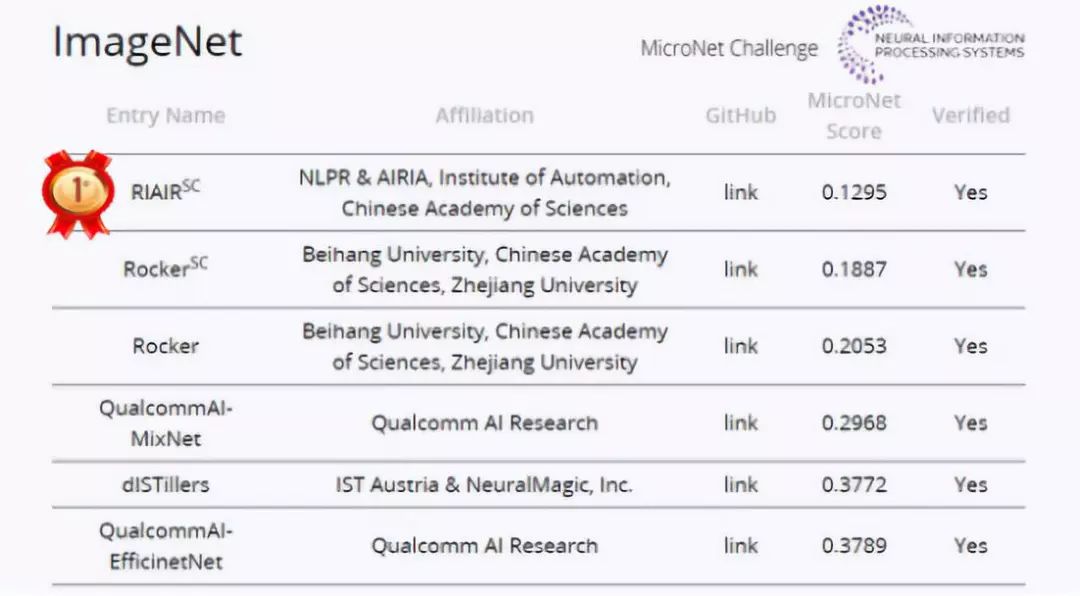This screenshot has height=596, width=1080.
Task: Click the Affiliation column header
Action: tap(485, 116)
